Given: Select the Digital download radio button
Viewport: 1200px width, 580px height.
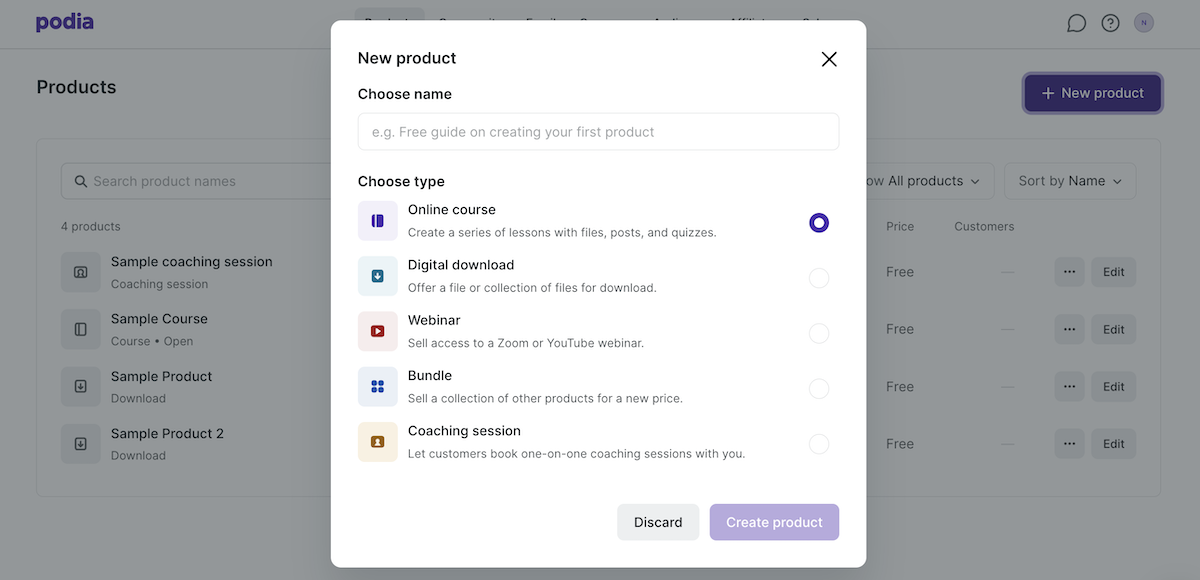Looking at the screenshot, I should click(x=819, y=278).
